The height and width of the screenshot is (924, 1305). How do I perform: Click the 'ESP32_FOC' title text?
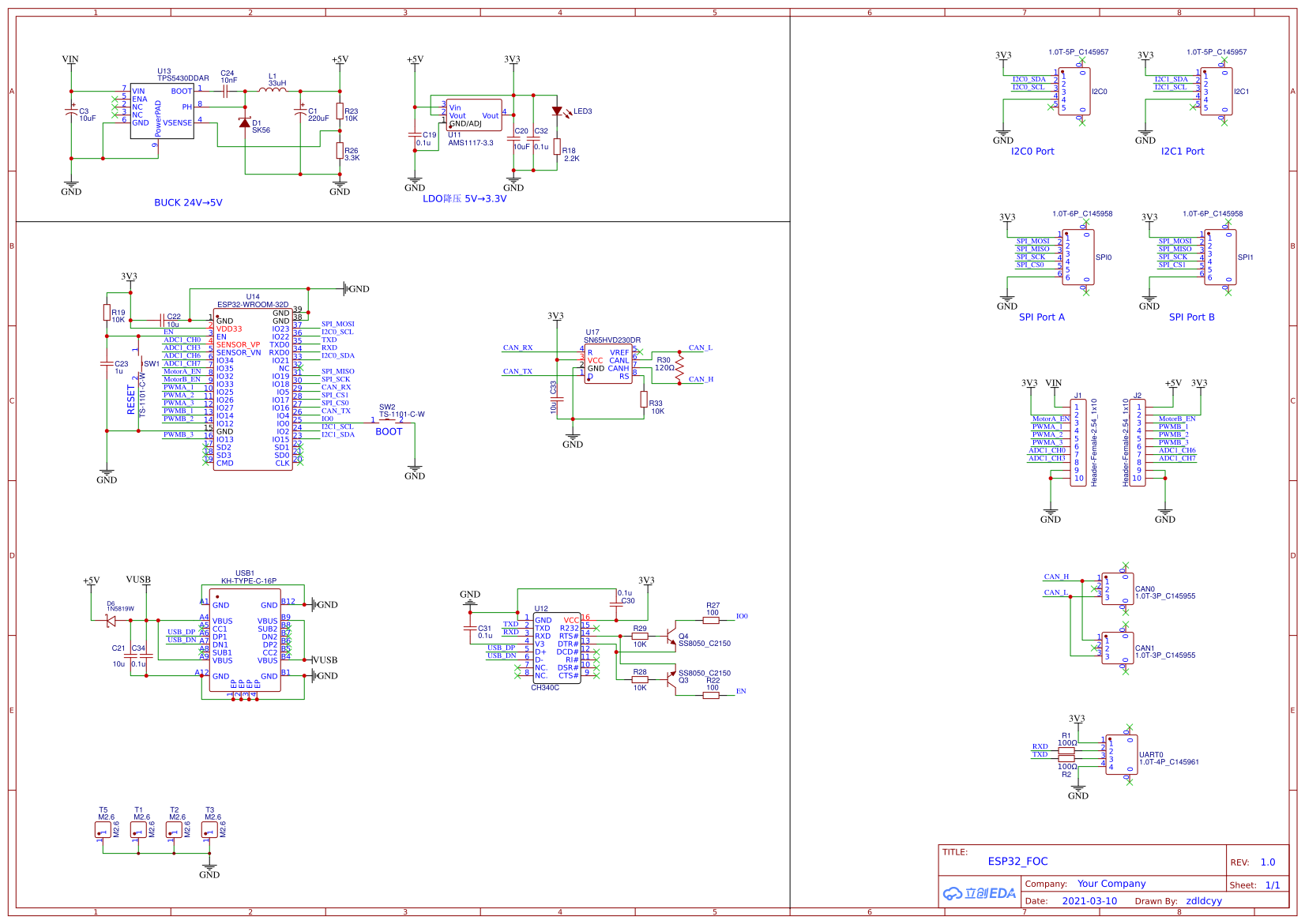click(x=1017, y=862)
